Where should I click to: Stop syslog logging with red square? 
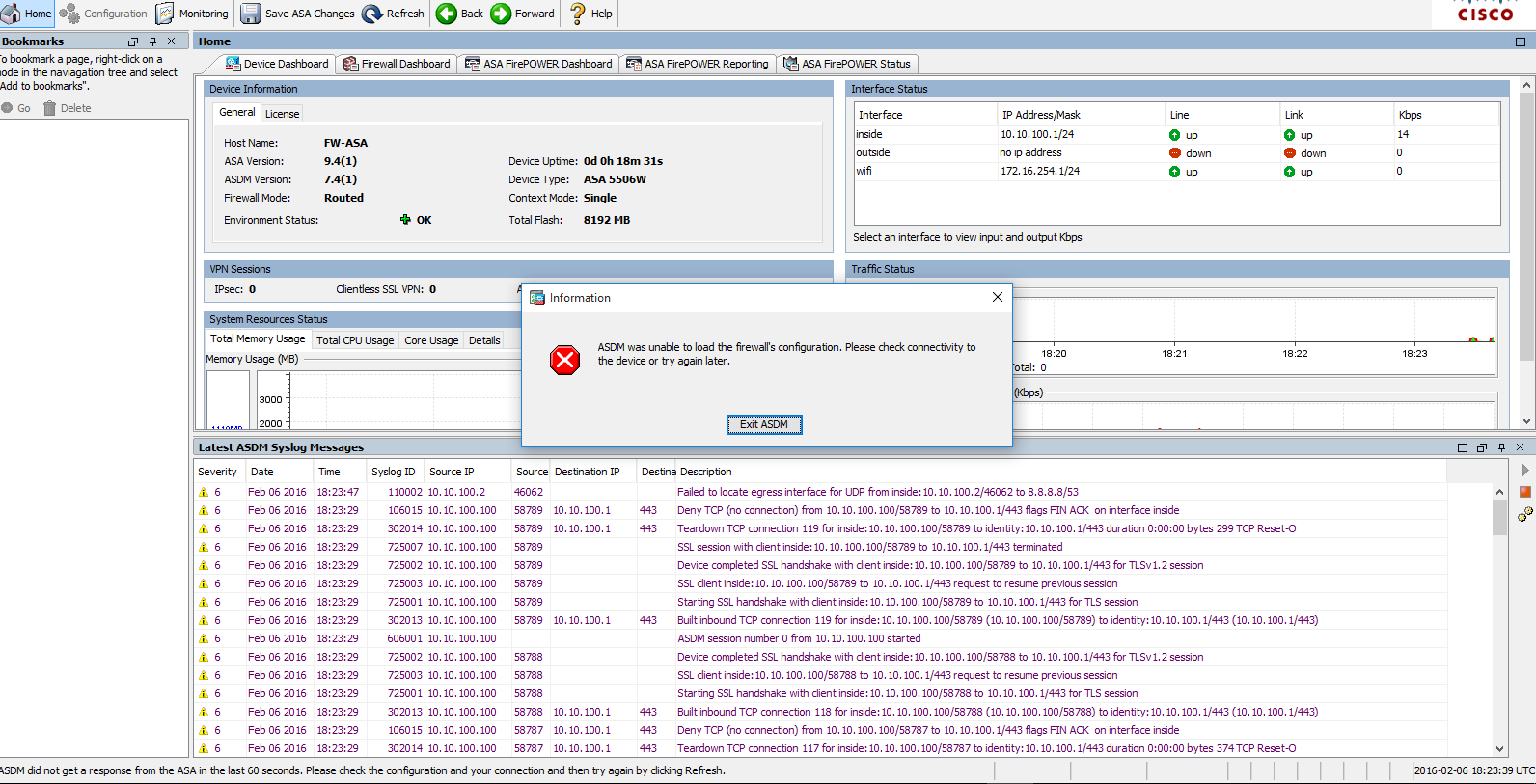(1525, 492)
